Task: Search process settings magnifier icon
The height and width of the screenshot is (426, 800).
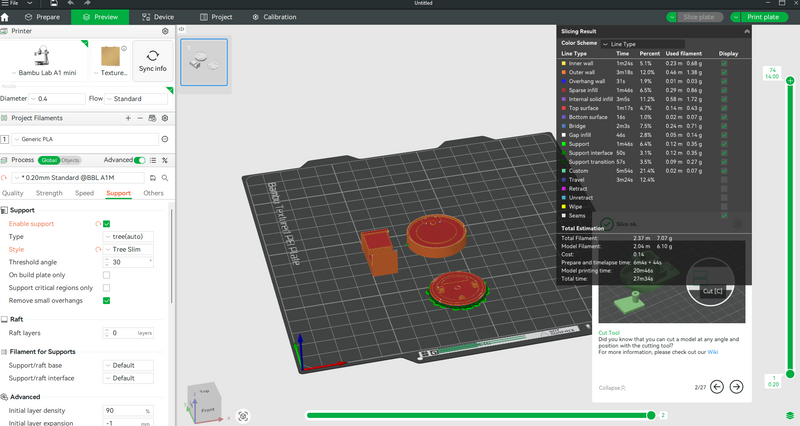Action: click(x=165, y=178)
